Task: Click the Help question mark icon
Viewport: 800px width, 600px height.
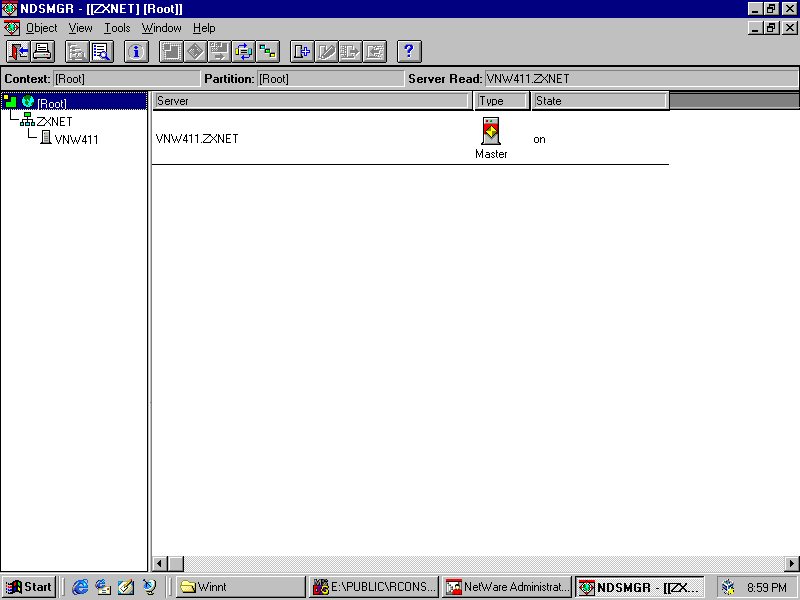Action: pyautogui.click(x=409, y=52)
